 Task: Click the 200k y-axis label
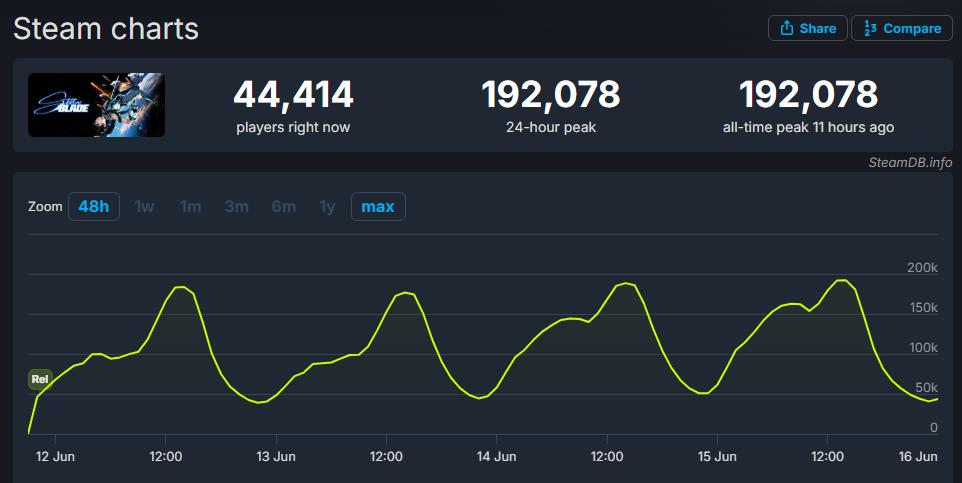921,268
